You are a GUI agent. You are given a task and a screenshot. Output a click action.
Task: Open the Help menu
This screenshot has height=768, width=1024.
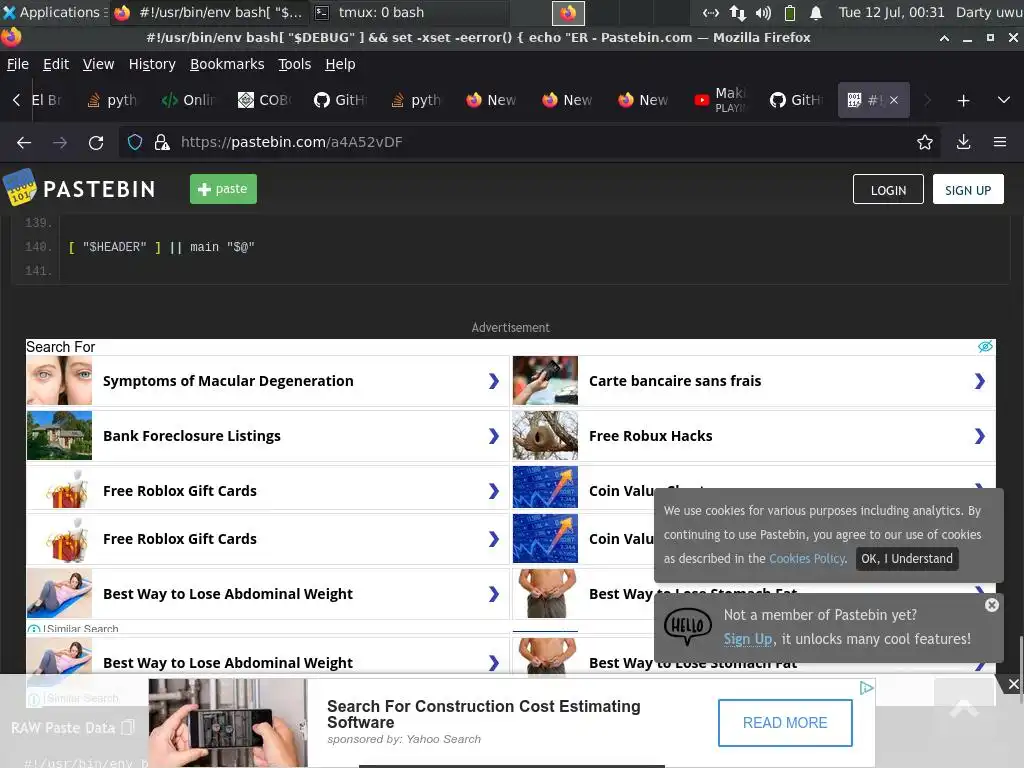[x=340, y=64]
